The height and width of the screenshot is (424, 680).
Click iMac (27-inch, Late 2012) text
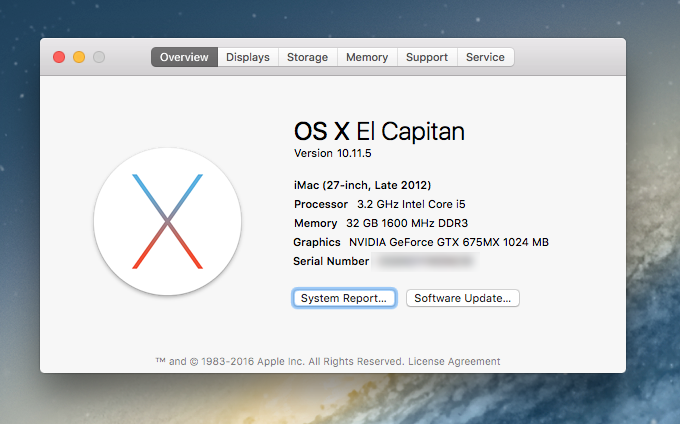pos(363,185)
